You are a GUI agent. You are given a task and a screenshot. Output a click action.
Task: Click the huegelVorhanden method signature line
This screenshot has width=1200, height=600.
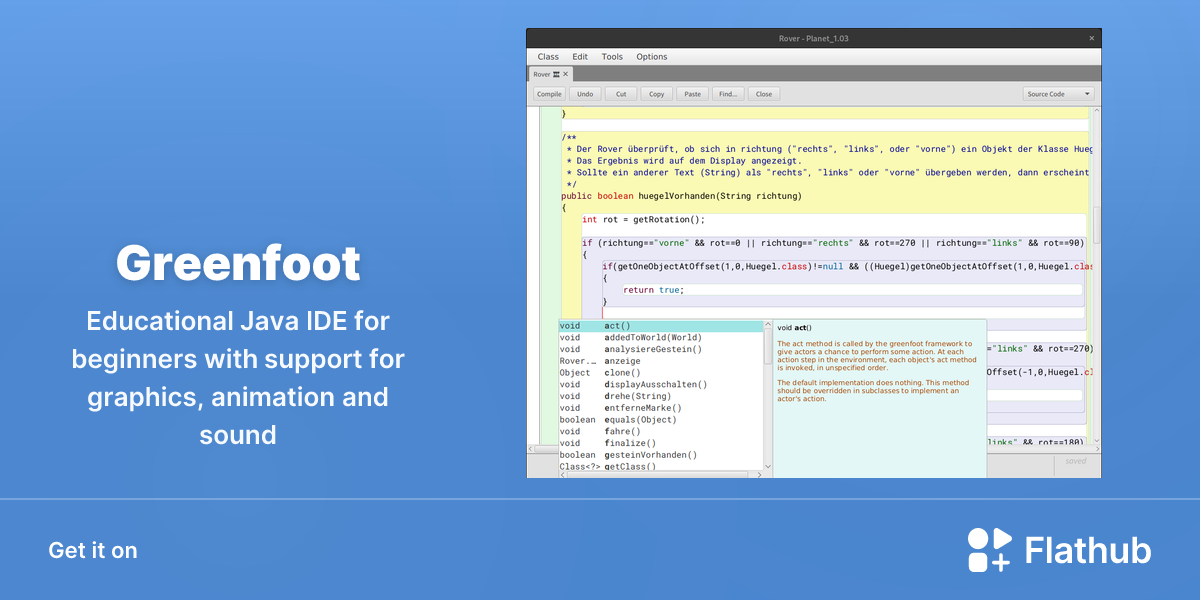(x=681, y=196)
